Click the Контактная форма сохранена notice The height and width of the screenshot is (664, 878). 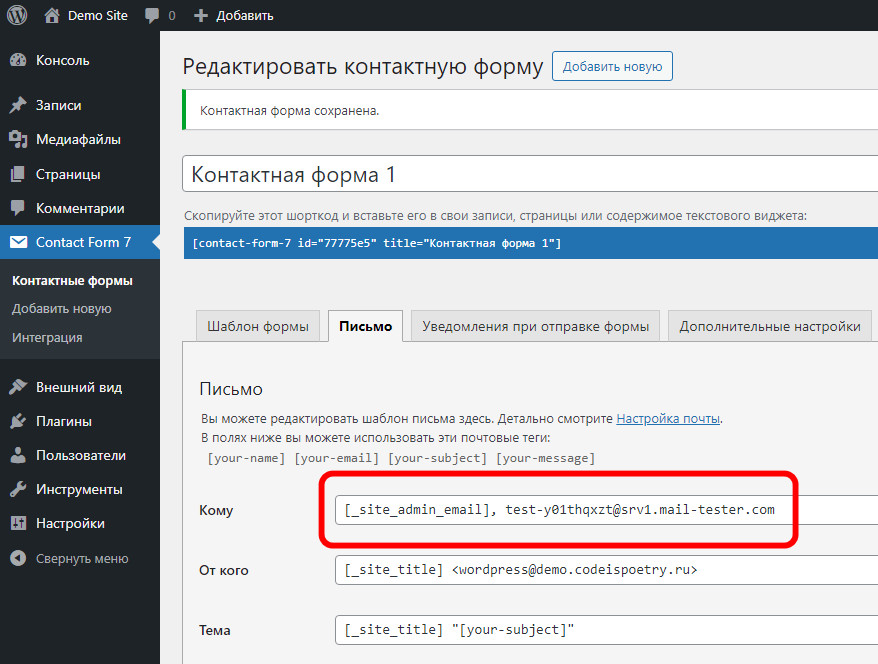coord(530,110)
